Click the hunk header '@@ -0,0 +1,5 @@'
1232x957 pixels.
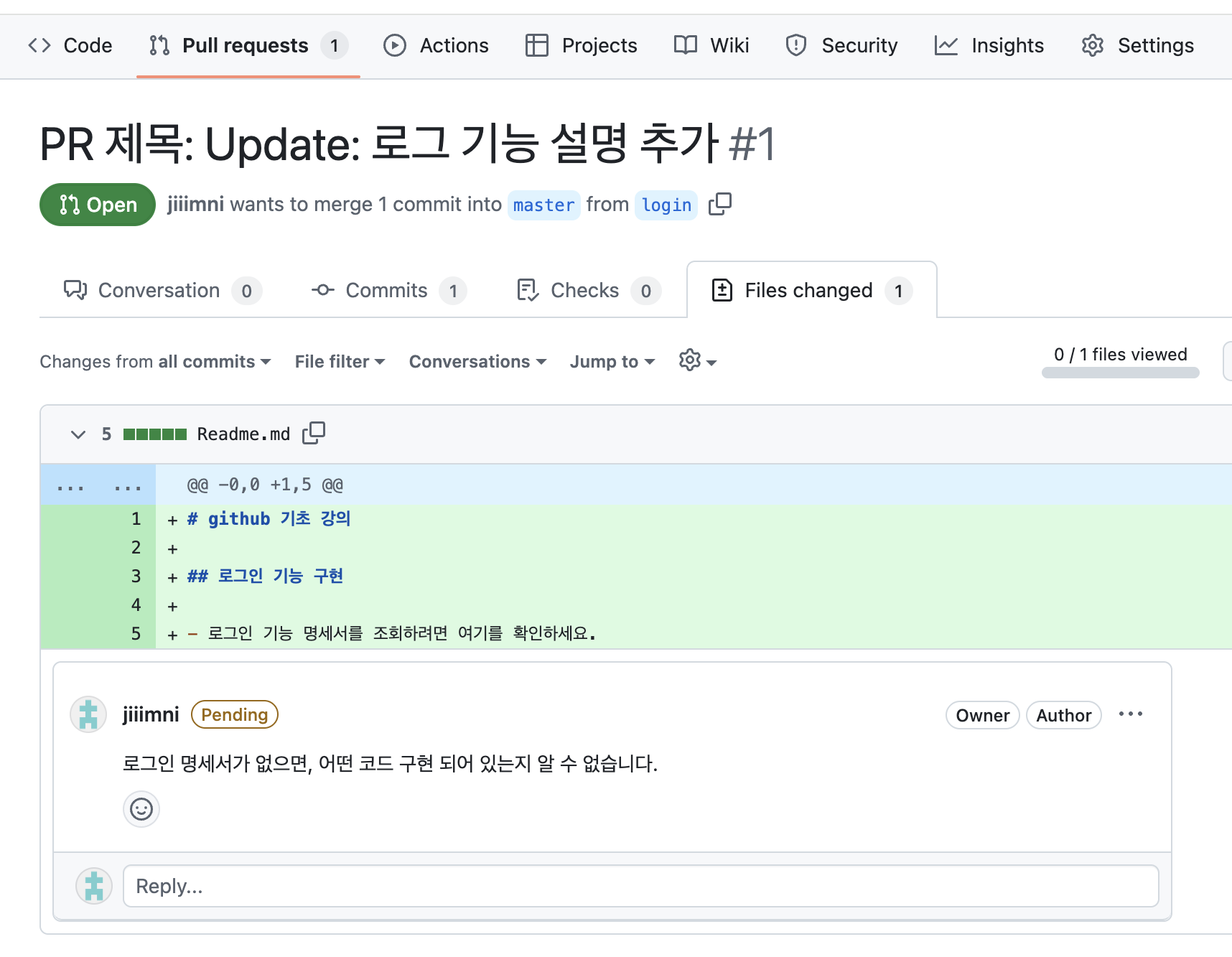tap(265, 485)
